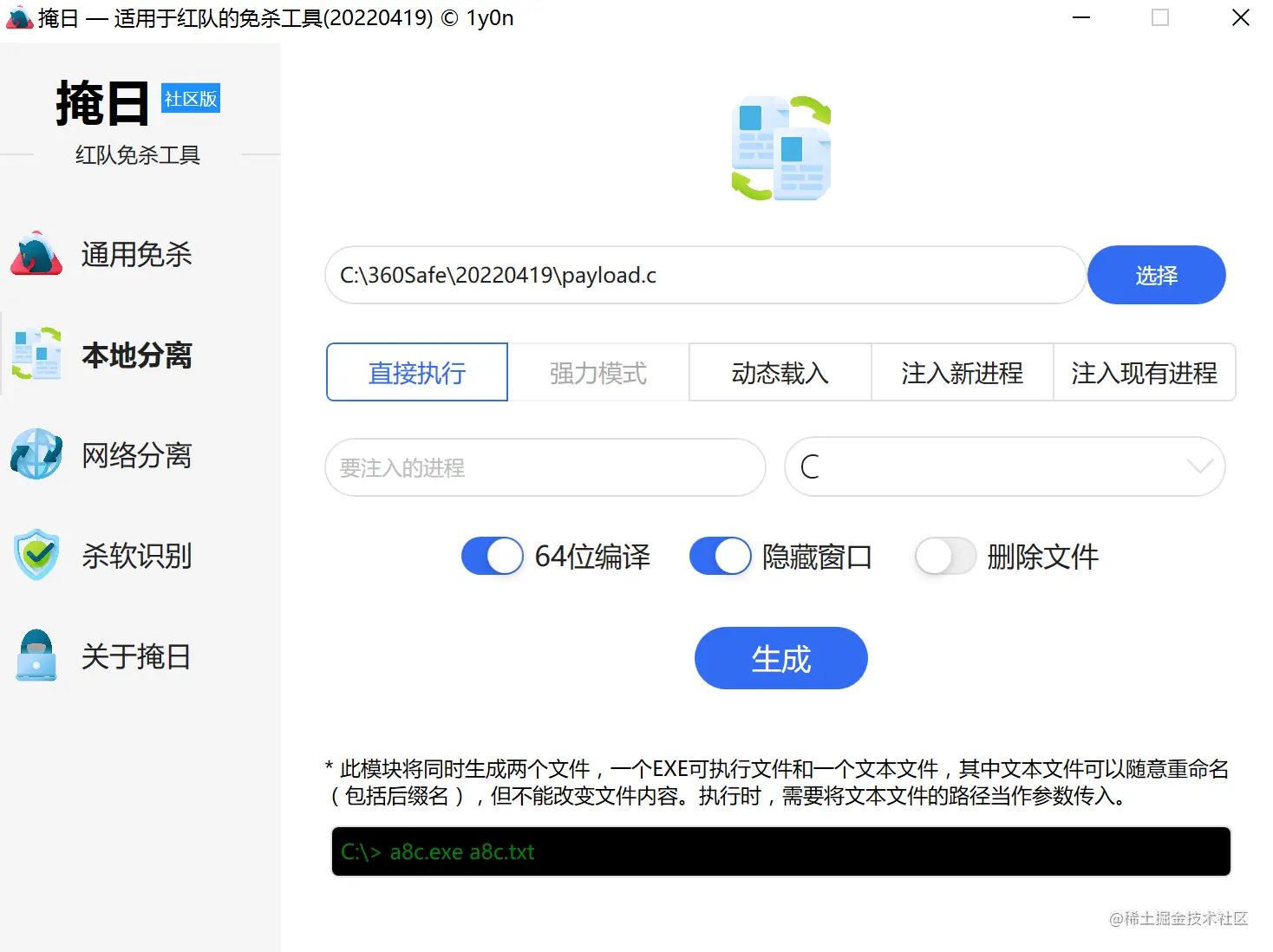Select the 注入现有进程 tab
This screenshot has height=952, width=1273.
point(1145,372)
